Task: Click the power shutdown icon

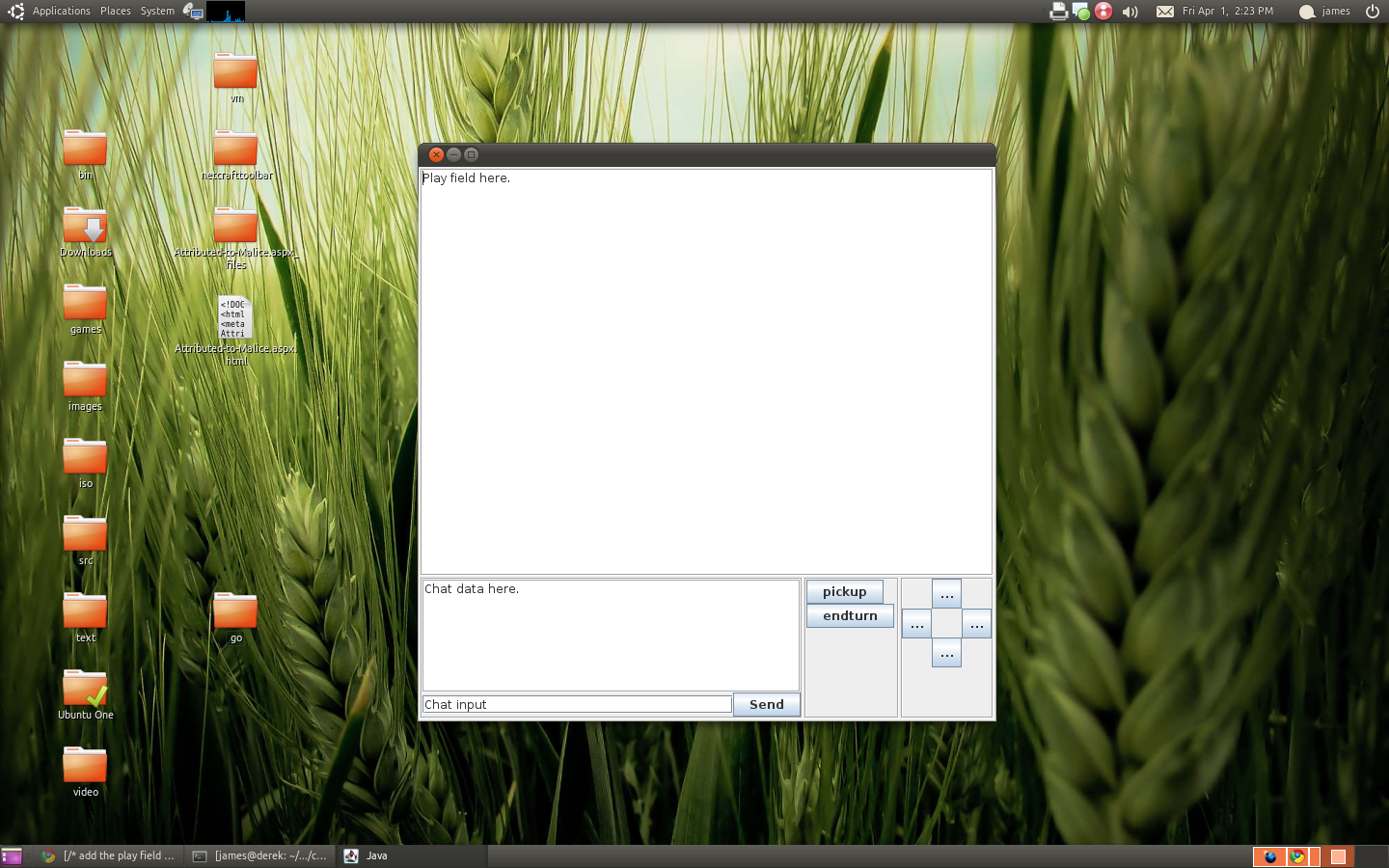Action: click(x=1372, y=12)
